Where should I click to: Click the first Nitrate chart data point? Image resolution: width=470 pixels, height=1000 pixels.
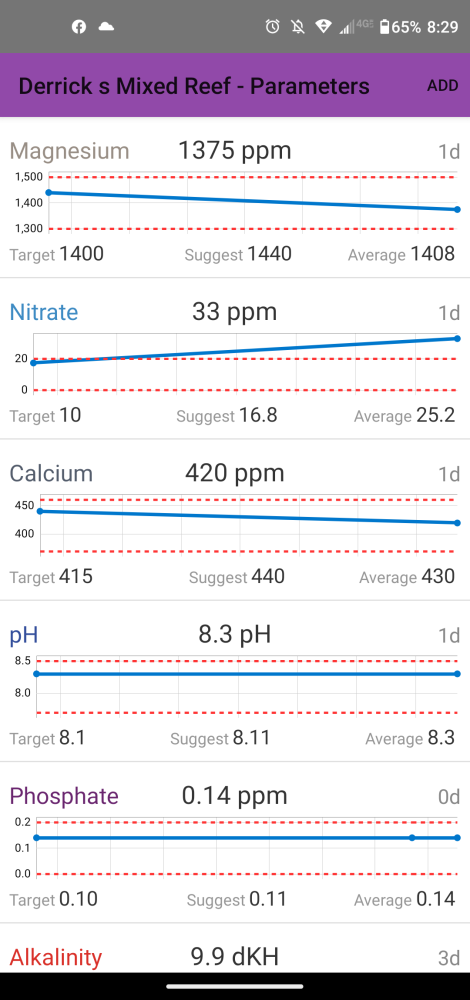(34, 362)
